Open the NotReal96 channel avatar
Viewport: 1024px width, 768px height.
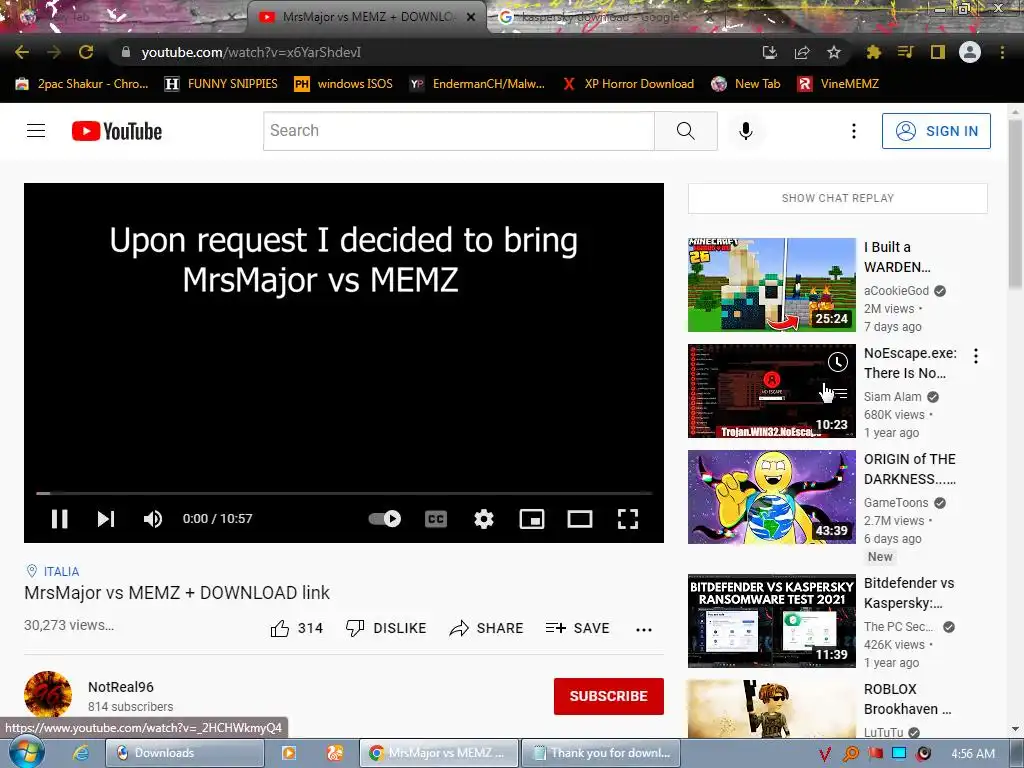click(x=48, y=694)
